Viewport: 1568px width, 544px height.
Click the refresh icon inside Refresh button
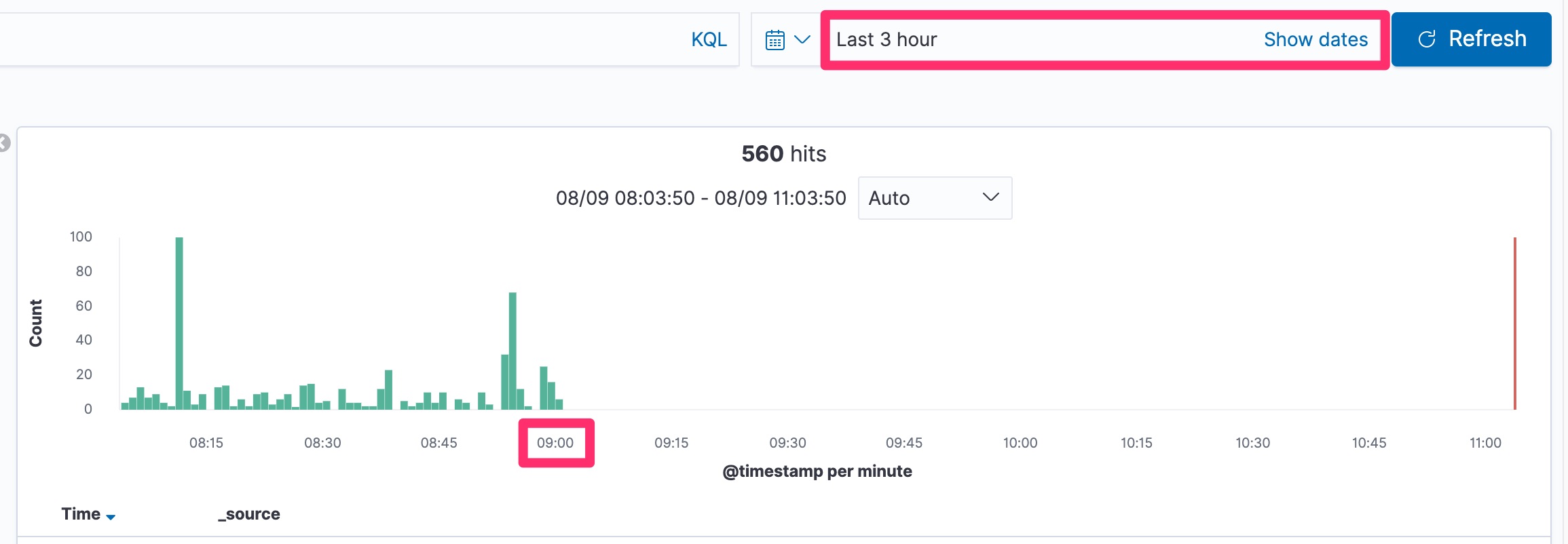coord(1427,39)
